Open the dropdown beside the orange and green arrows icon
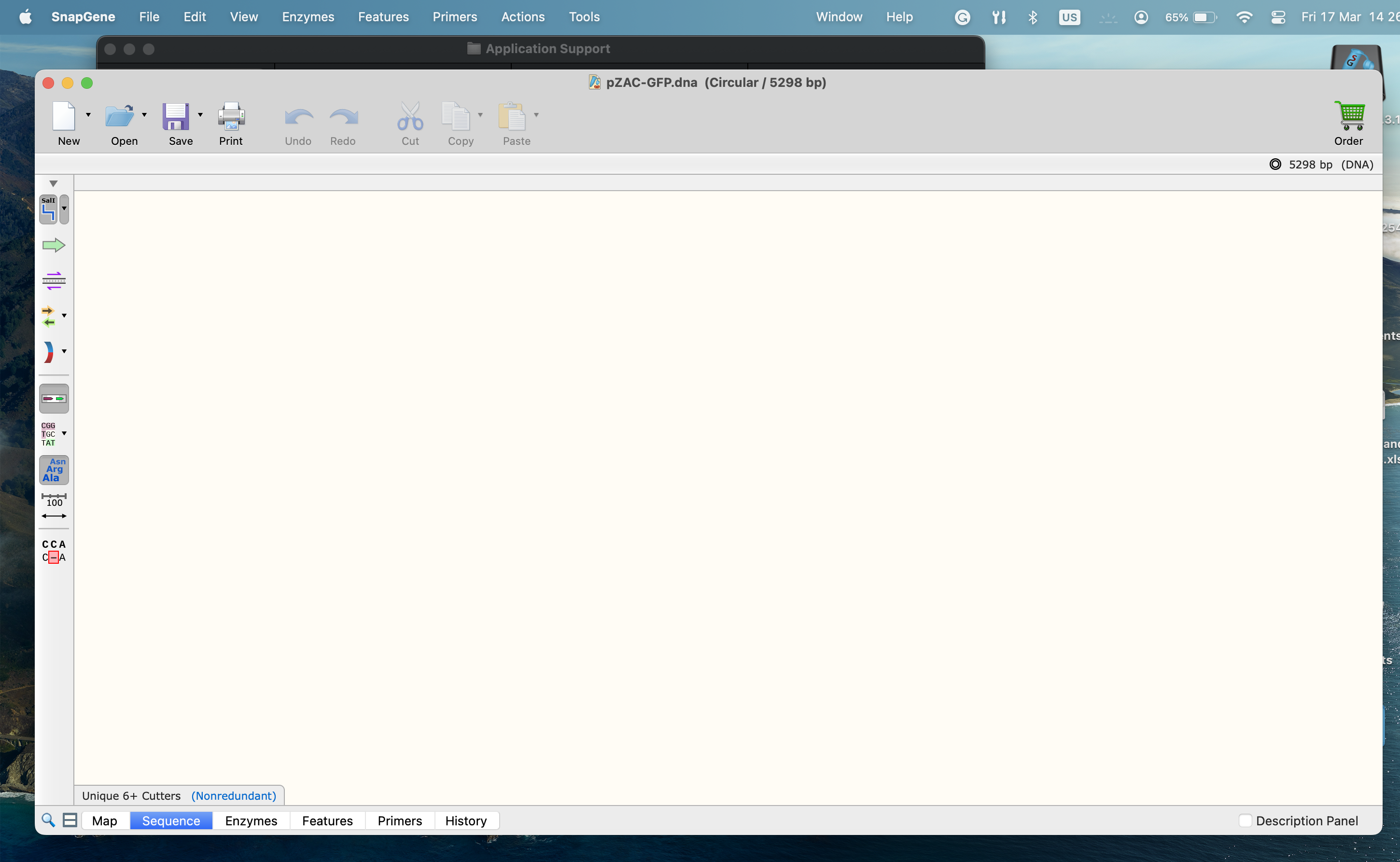This screenshot has width=1400, height=862. coord(64,315)
